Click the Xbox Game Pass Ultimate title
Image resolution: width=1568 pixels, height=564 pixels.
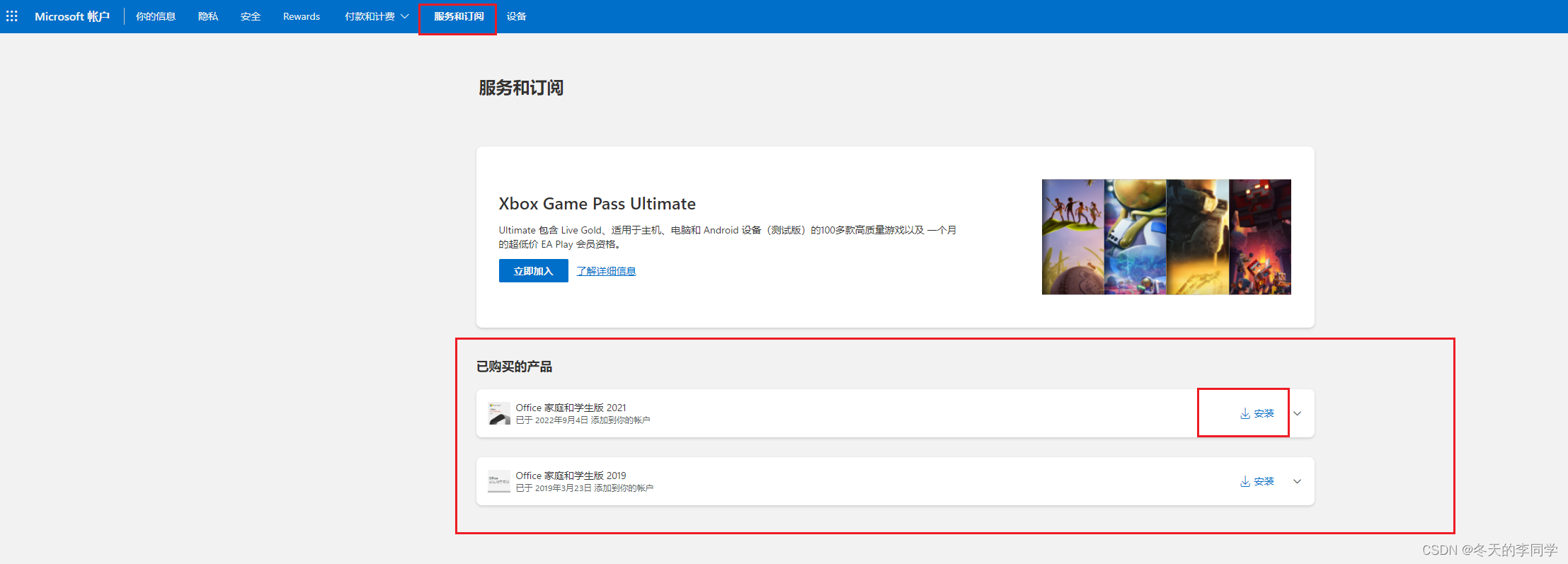[597, 204]
